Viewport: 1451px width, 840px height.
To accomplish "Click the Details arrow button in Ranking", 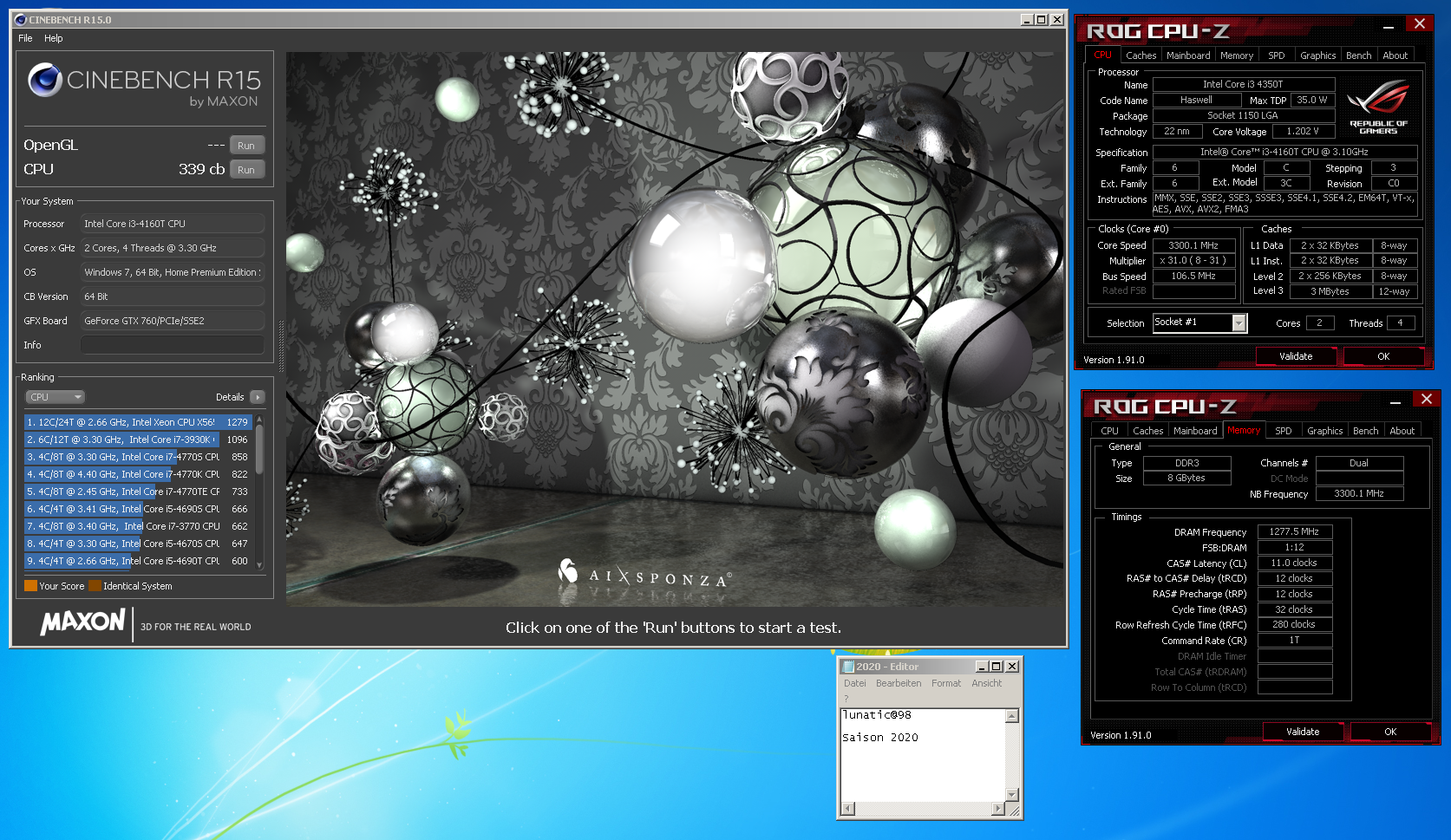I will (x=257, y=397).
